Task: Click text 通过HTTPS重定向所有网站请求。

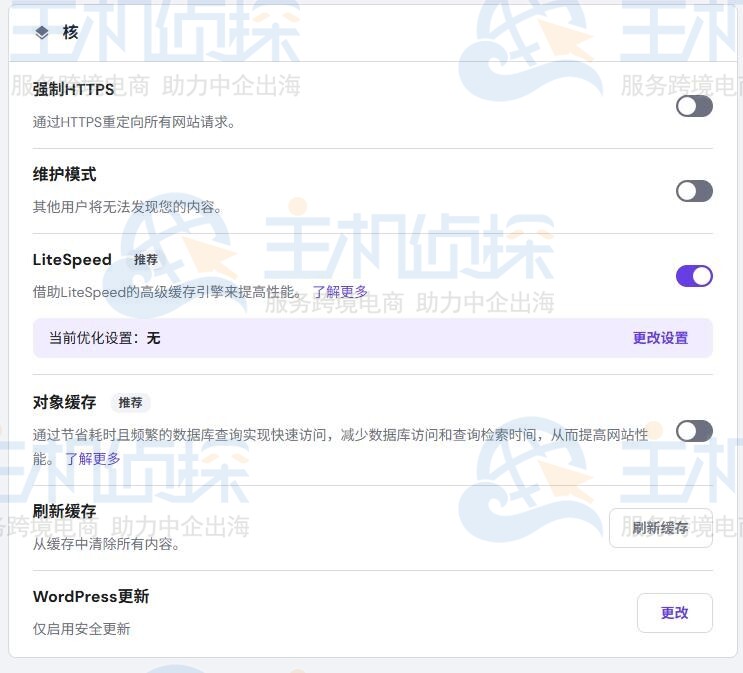Action: click(x=134, y=122)
